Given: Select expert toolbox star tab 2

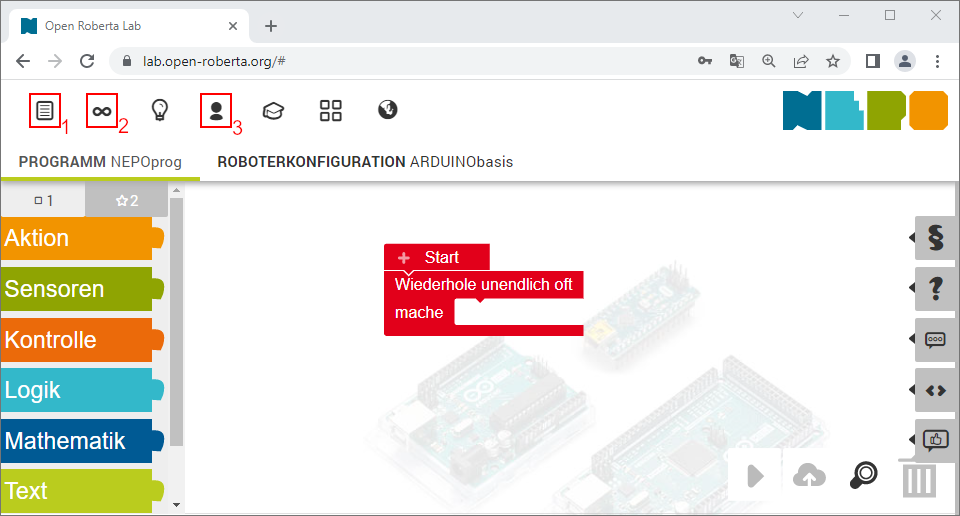Looking at the screenshot, I should point(127,200).
